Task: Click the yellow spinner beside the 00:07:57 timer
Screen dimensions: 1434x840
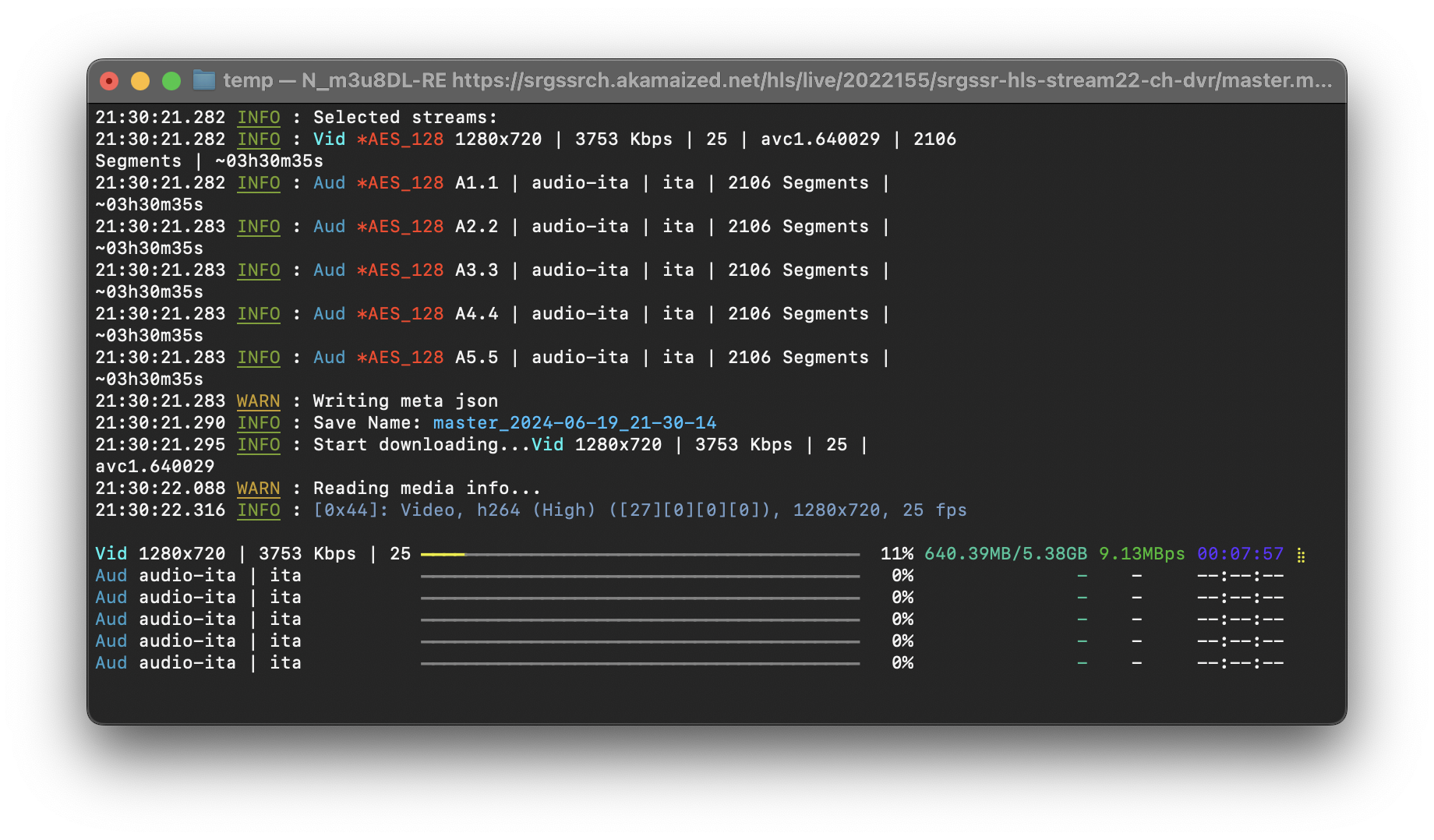Action: (1301, 555)
